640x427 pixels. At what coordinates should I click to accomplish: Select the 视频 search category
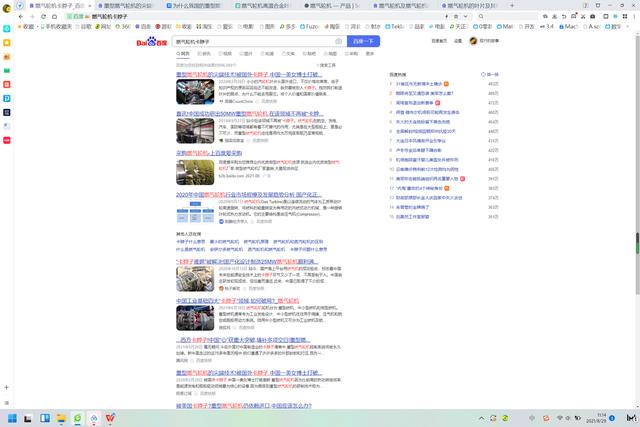[x=225, y=53]
